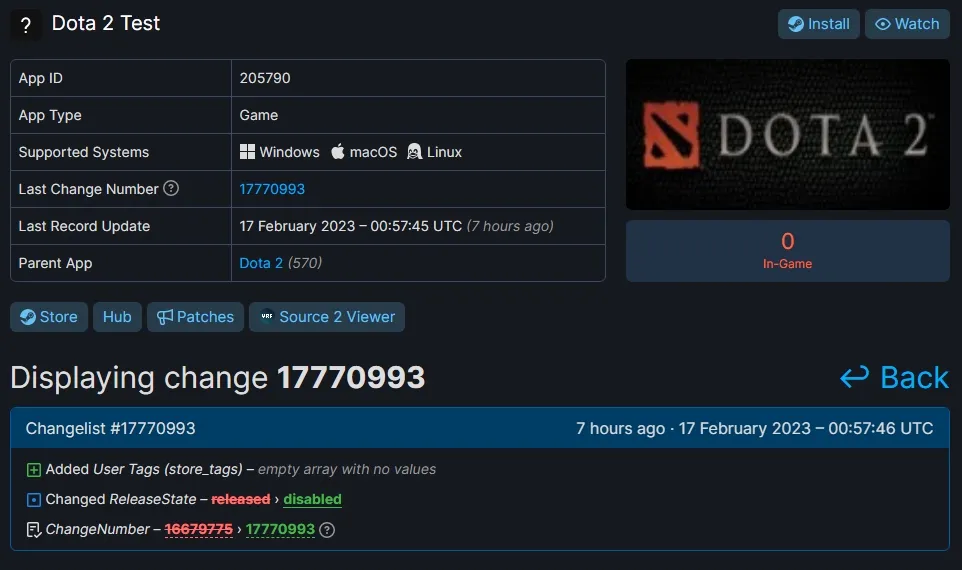Go Back from the change view

pos(895,377)
